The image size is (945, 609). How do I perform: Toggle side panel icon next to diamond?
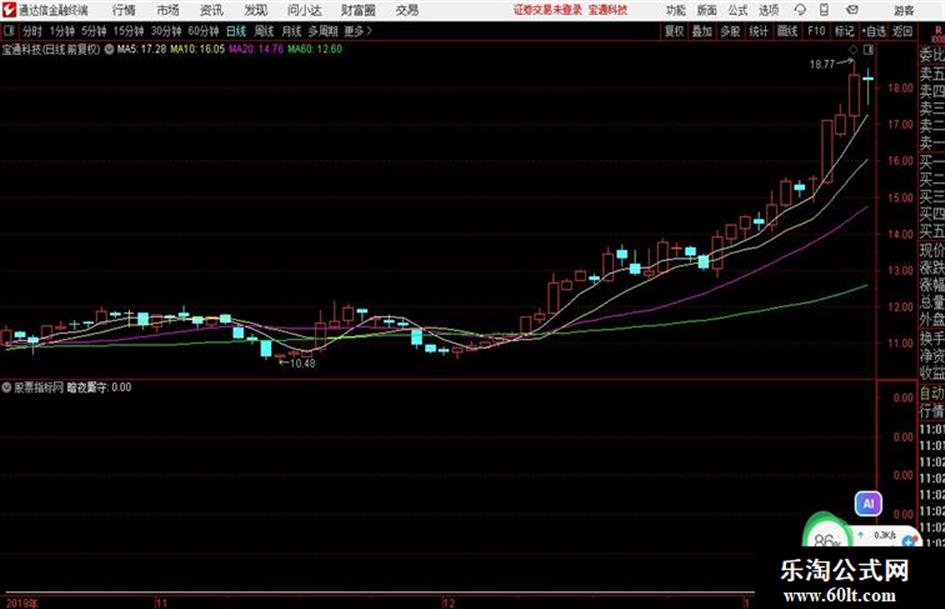click(868, 49)
